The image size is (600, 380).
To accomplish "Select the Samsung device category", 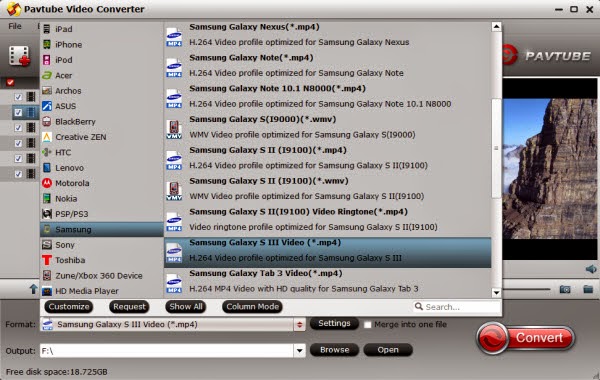I will coord(101,229).
